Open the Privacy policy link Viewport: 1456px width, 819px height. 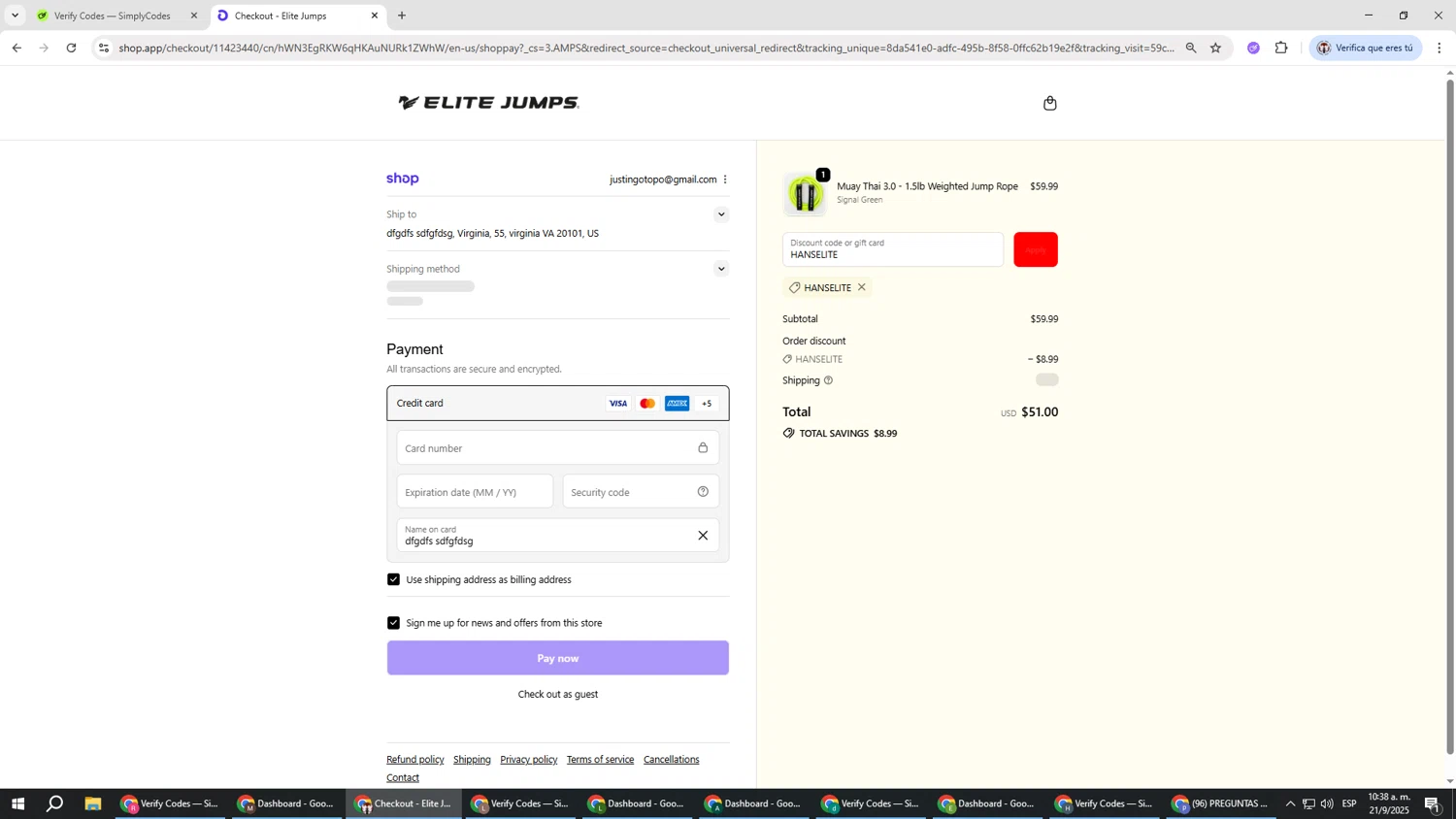point(529,760)
